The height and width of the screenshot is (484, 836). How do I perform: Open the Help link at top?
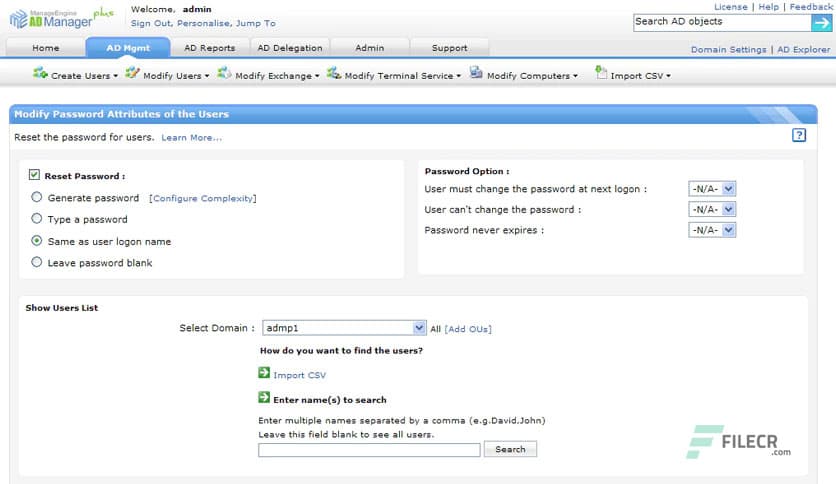click(768, 7)
